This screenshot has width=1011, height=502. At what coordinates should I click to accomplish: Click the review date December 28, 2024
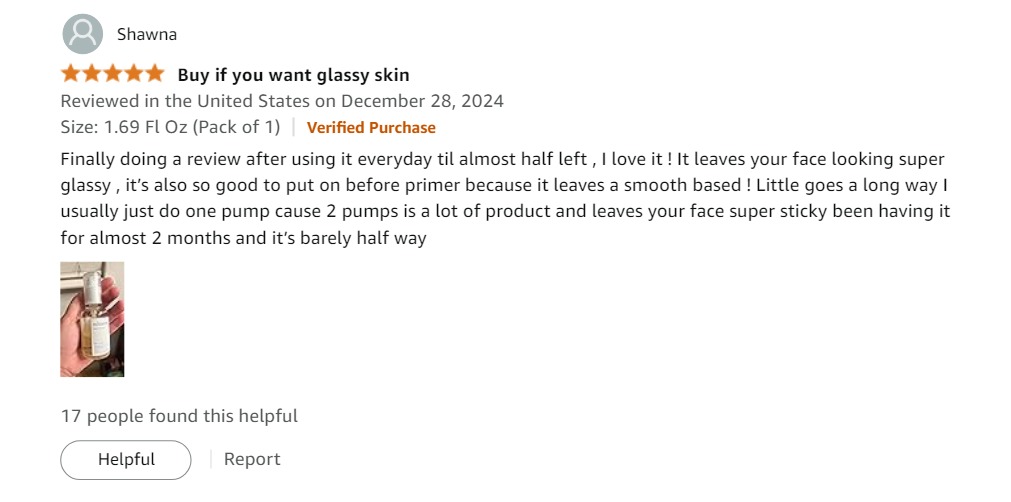(x=422, y=101)
